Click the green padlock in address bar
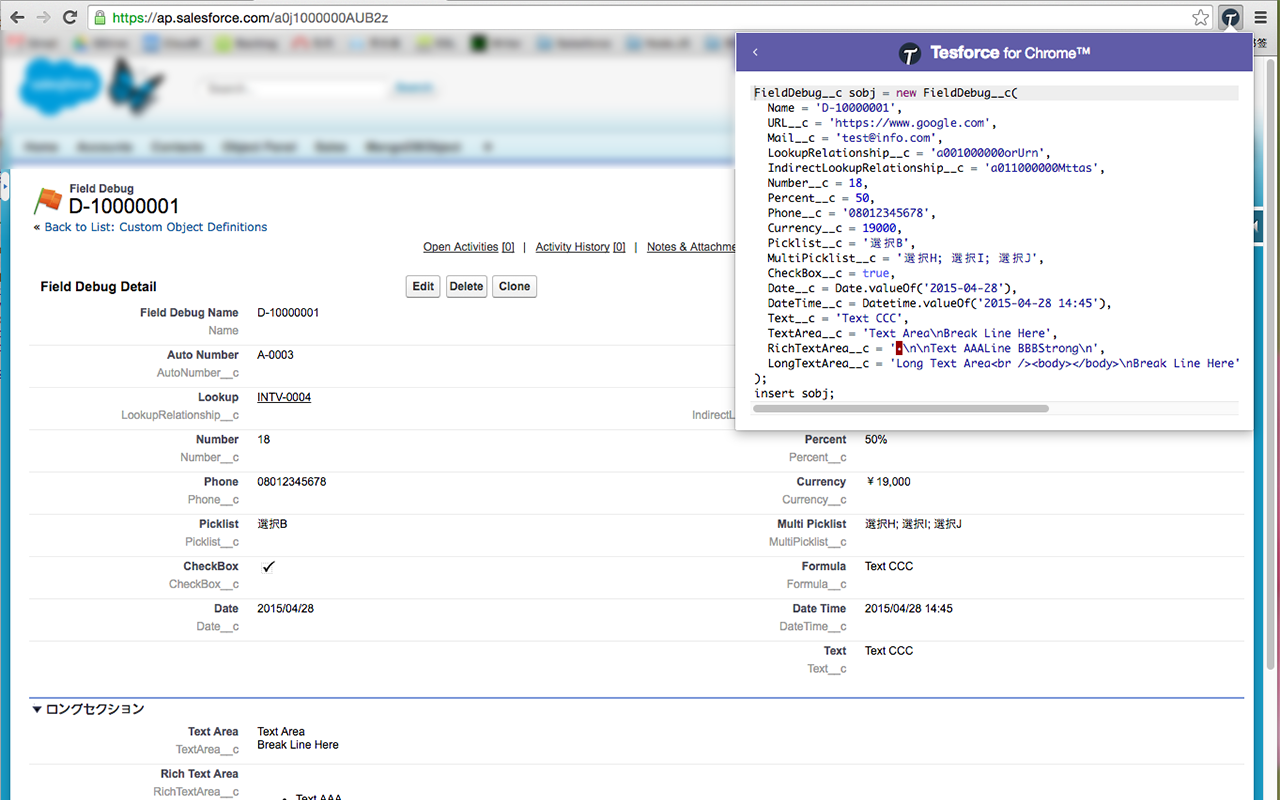 click(x=99, y=18)
